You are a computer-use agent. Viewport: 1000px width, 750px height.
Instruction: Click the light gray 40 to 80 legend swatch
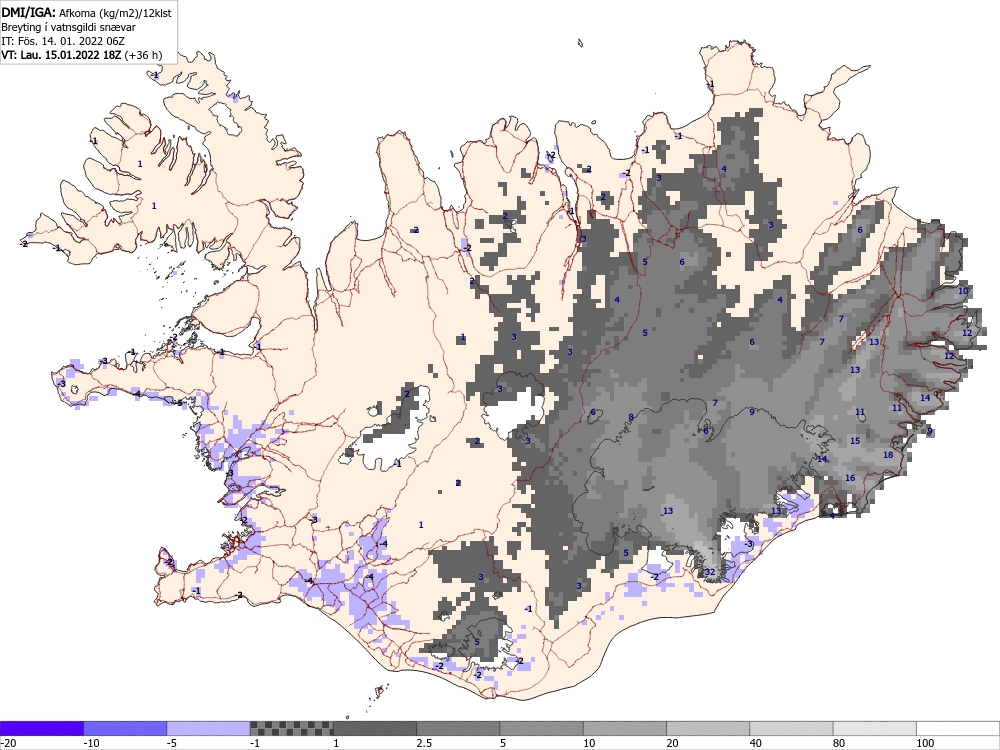tap(791, 728)
